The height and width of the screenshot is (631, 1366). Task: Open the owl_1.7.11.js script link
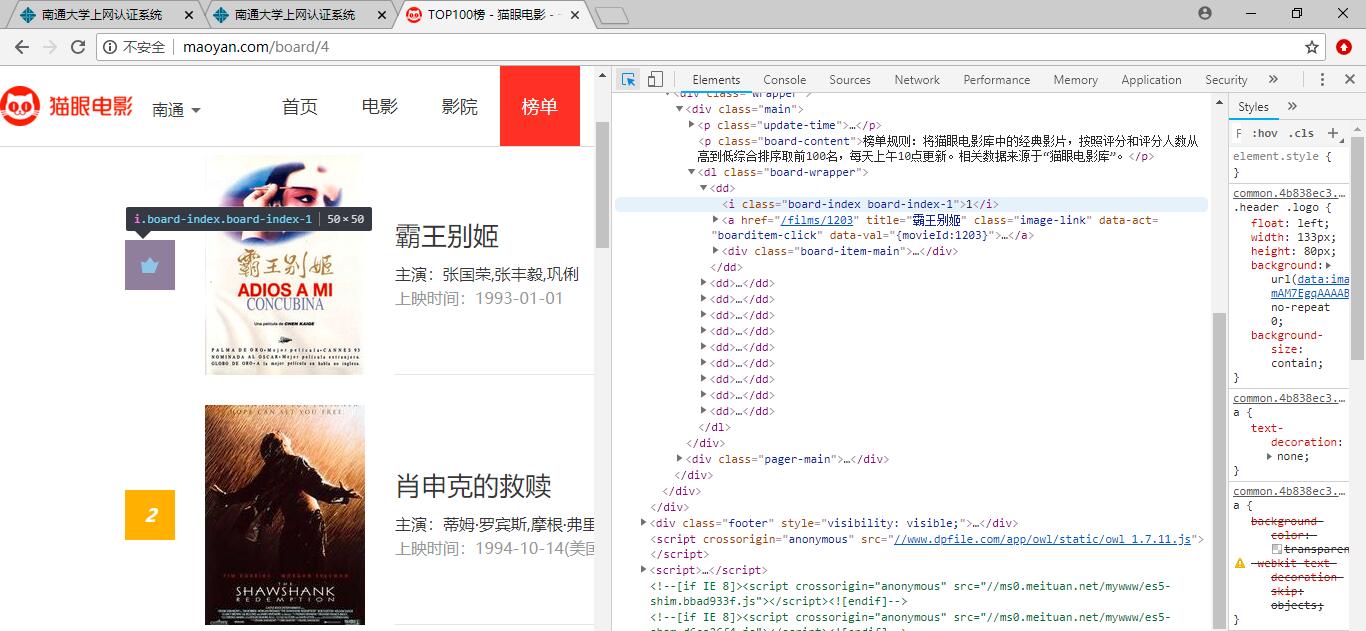click(1042, 539)
